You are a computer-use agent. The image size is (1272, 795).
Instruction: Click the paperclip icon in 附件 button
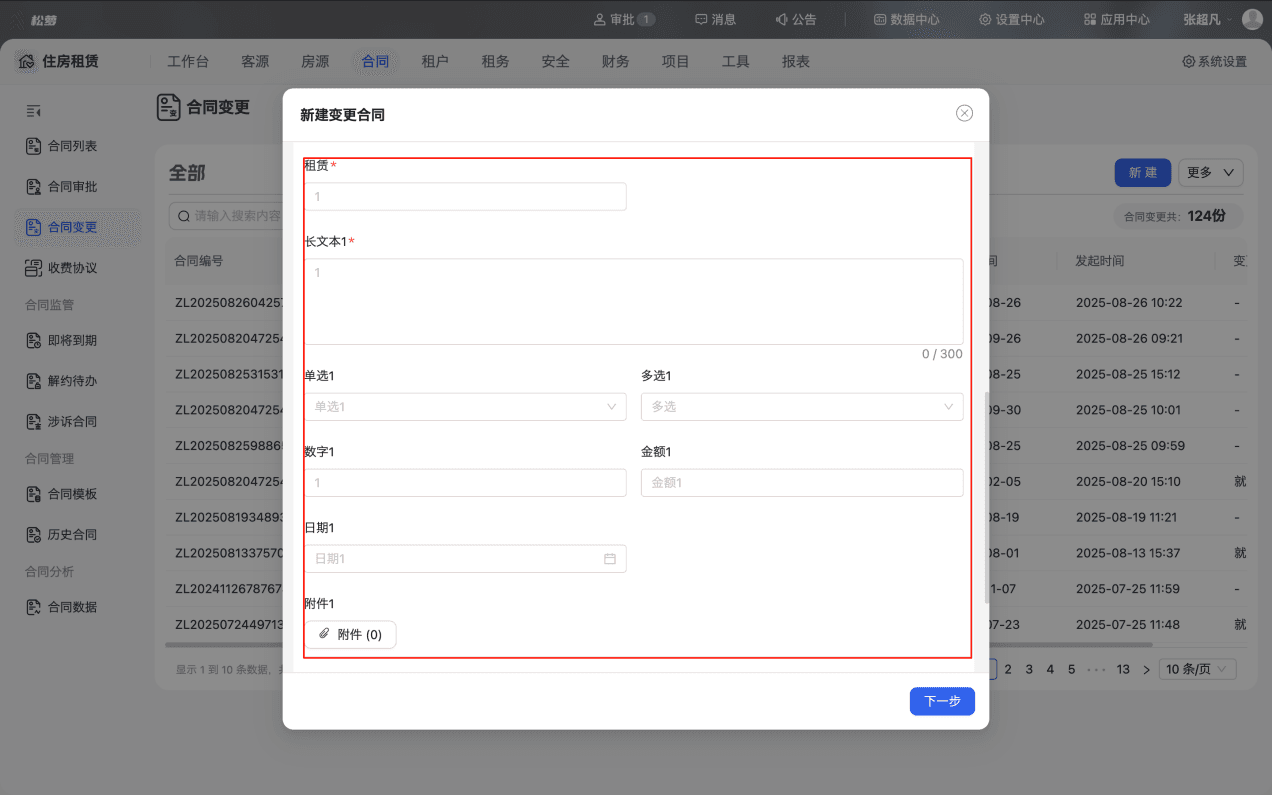coord(324,634)
